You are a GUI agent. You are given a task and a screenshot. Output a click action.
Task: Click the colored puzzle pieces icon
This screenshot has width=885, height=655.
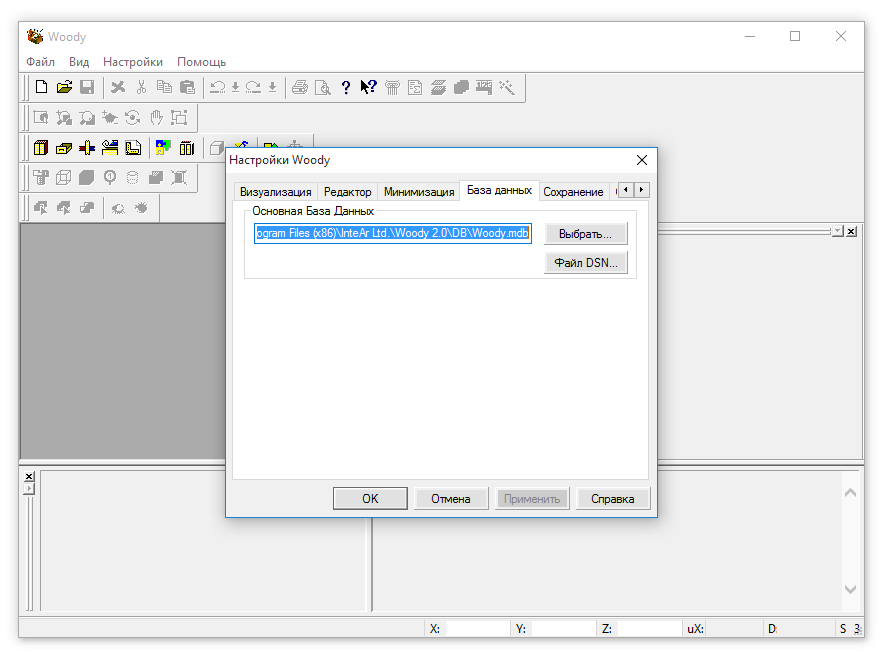click(x=163, y=148)
